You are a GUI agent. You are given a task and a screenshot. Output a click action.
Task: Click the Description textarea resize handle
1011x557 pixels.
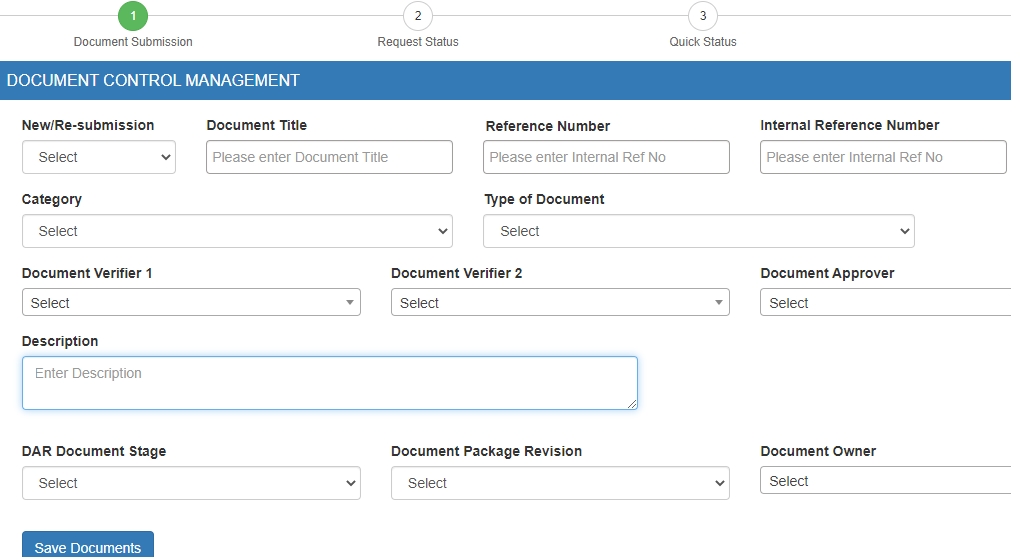coord(632,404)
